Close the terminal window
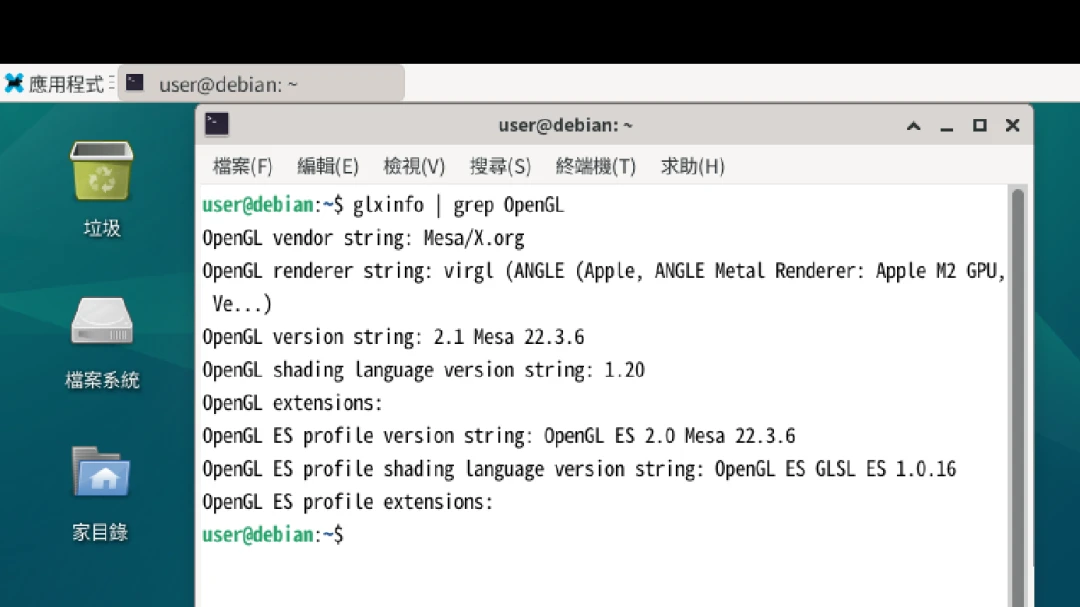The image size is (1080, 607). [x=1012, y=126]
